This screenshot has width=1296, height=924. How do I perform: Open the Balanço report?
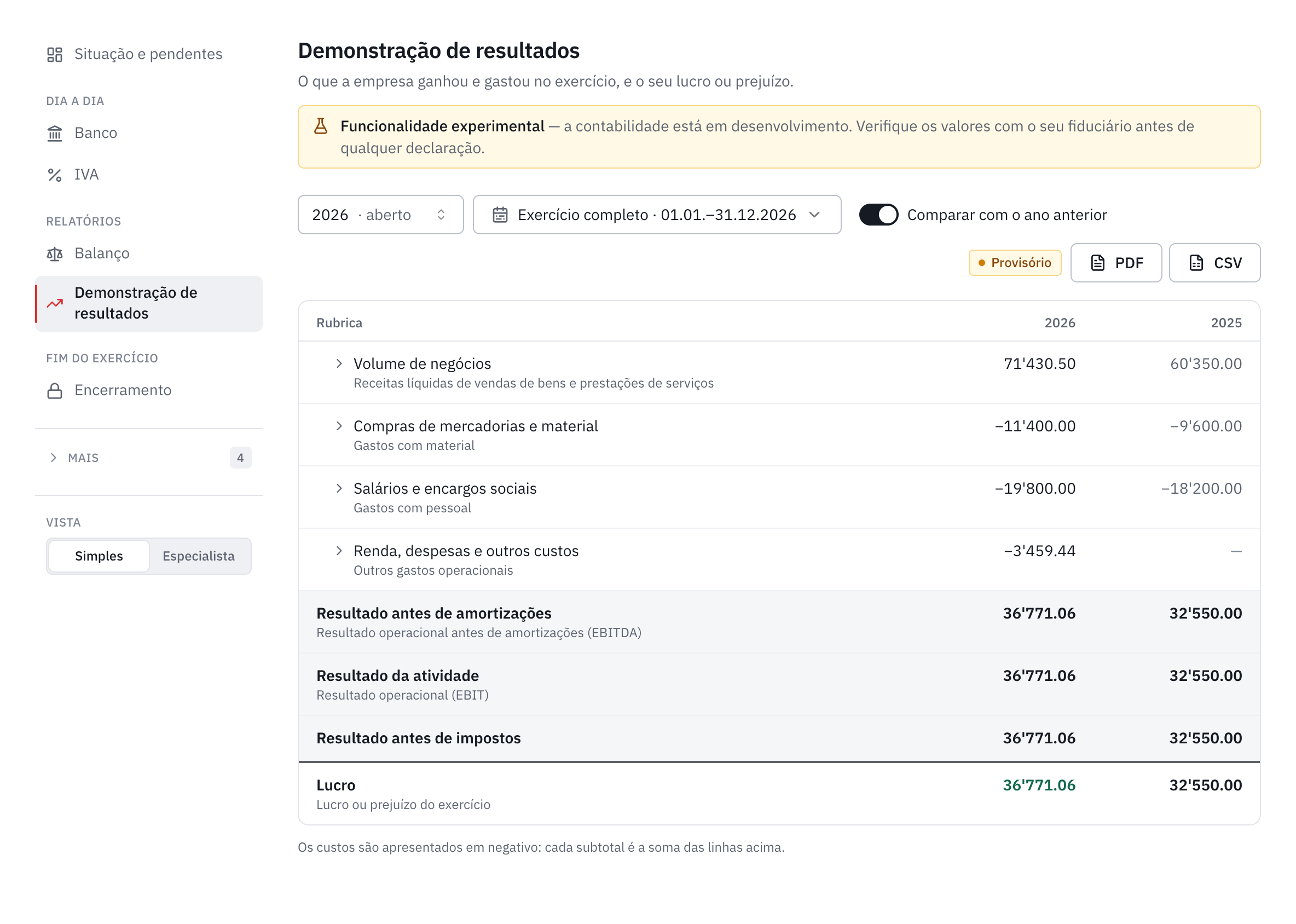click(149, 254)
